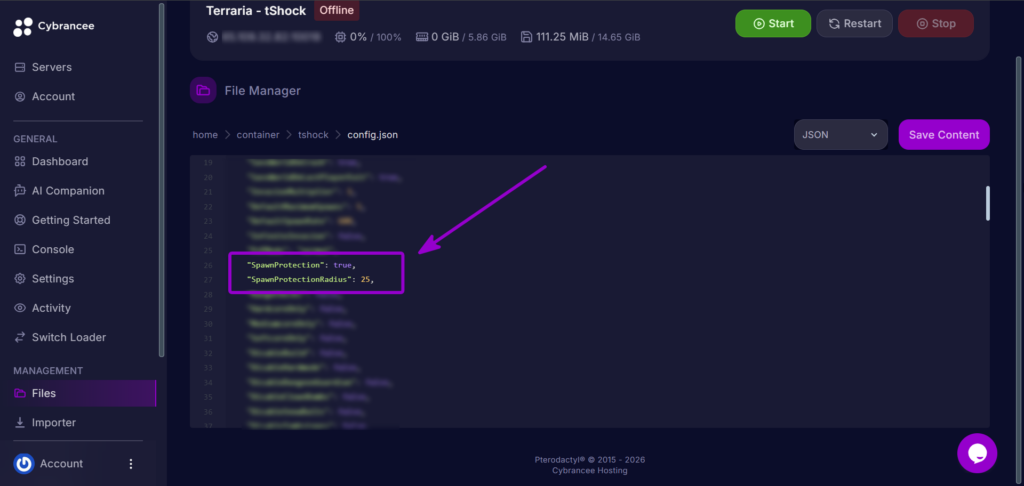Screen dimensions: 1024x486
Task: Click the memory usage icon
Action: 422,37
